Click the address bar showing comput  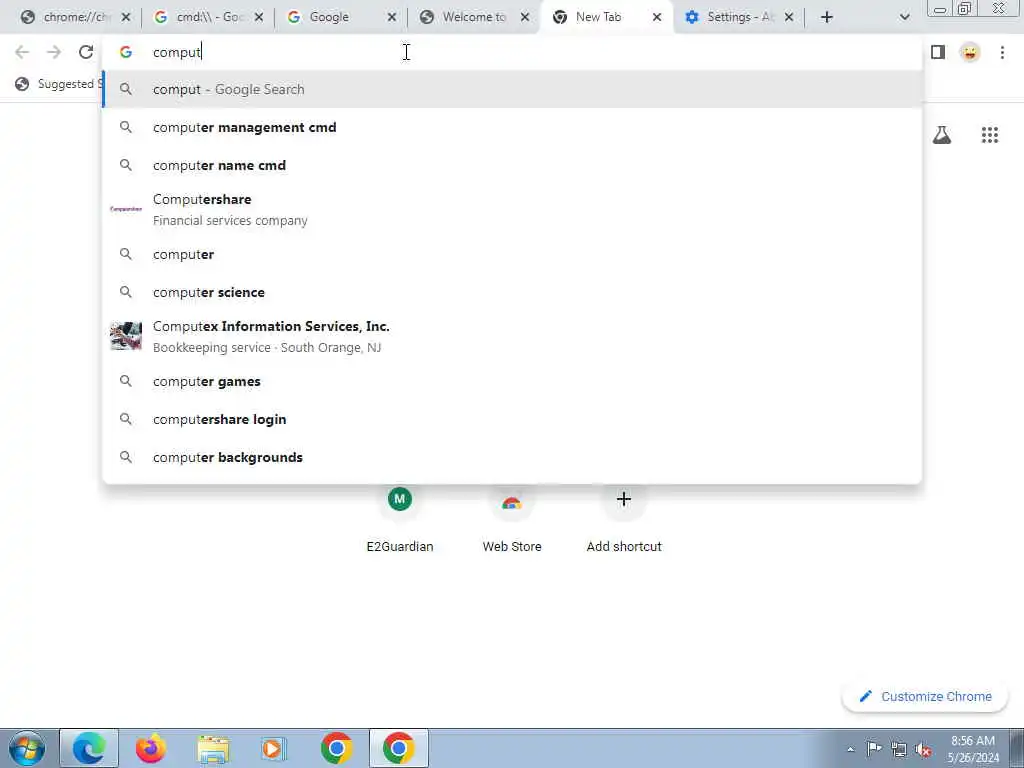512,52
